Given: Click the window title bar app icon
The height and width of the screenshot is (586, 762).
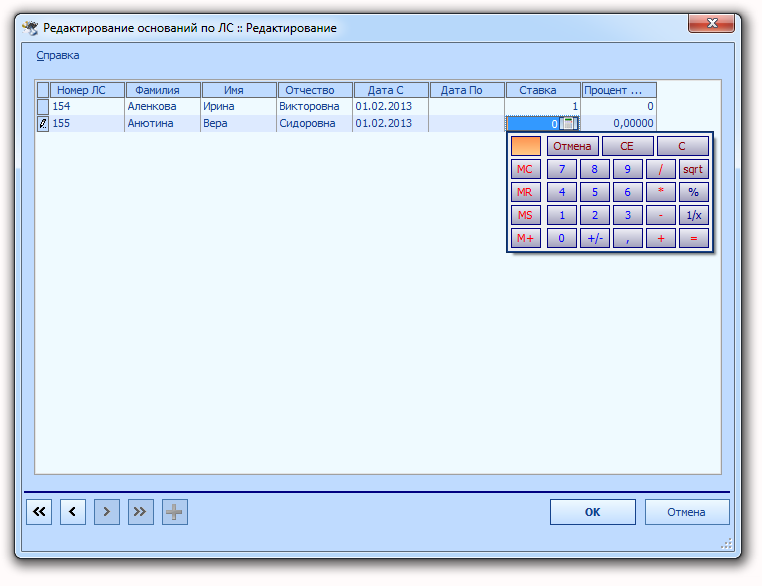Looking at the screenshot, I should tap(30, 28).
